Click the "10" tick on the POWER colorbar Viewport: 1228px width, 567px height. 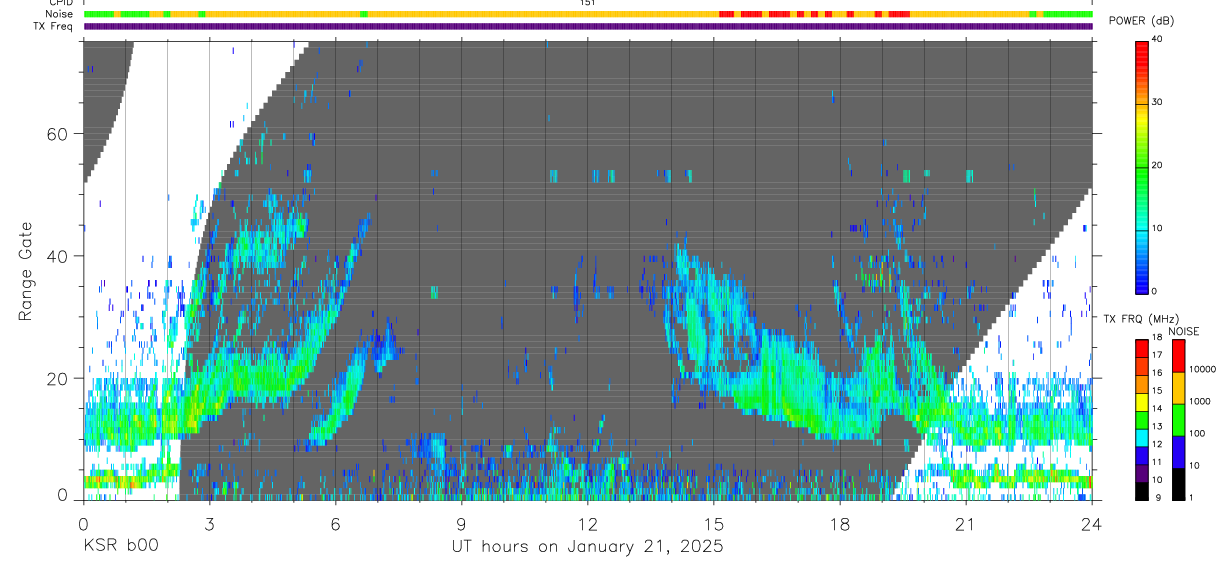pos(1155,229)
